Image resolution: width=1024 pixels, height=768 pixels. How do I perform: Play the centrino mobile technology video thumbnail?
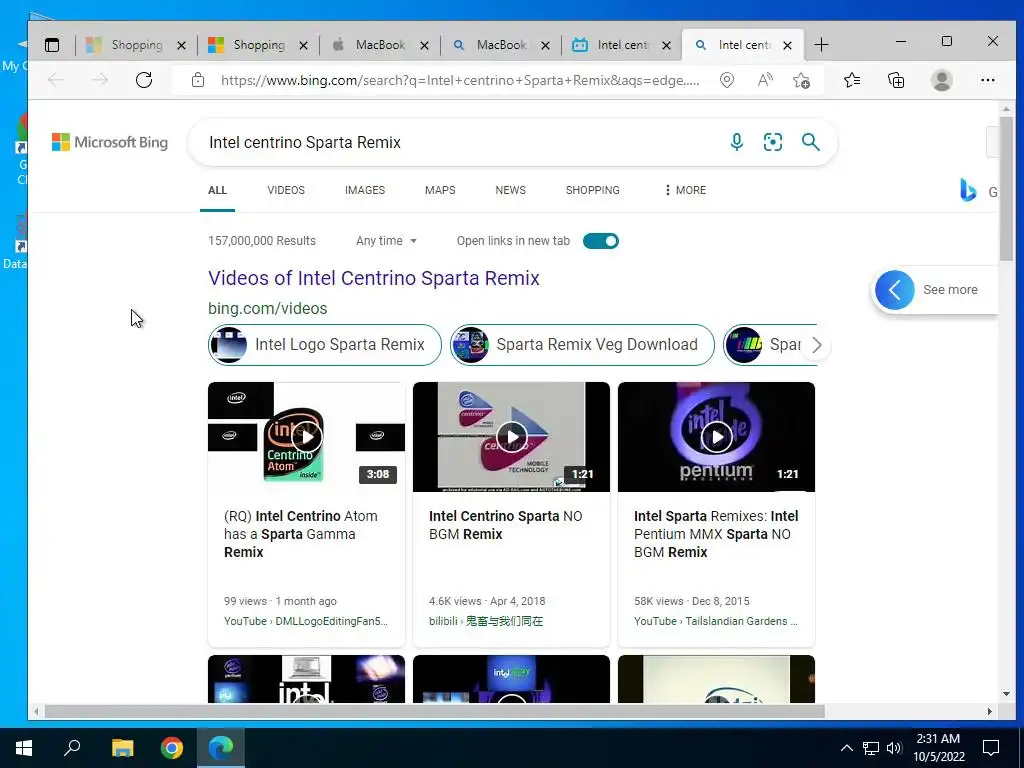point(511,437)
